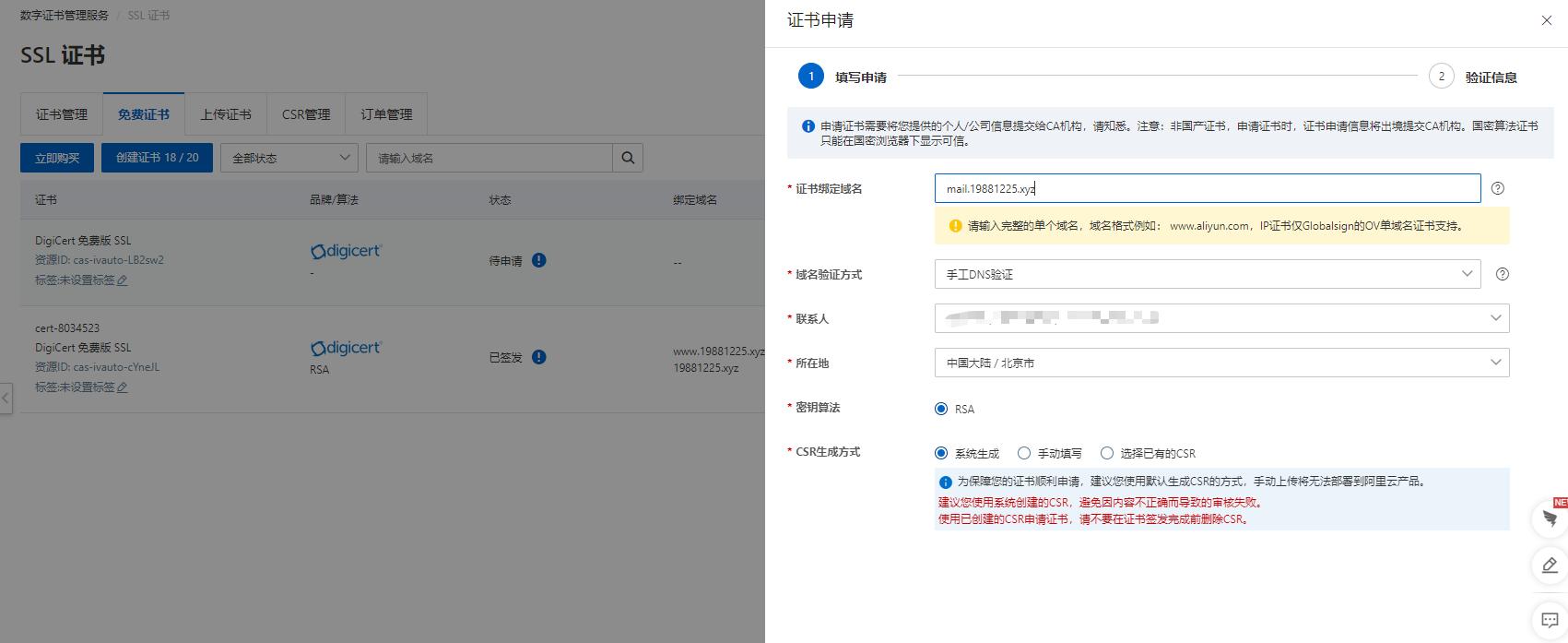This screenshot has width=1568, height=643.
Task: Click the 证书 column header
Action: click(x=46, y=200)
